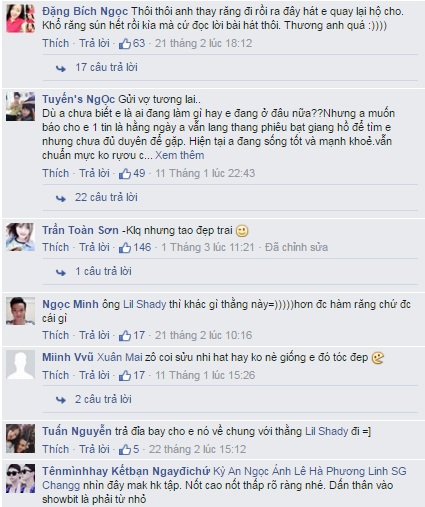425x507 pixels.
Task: Click the thumbs-up icon showing 63 likes
Action: coord(125,44)
